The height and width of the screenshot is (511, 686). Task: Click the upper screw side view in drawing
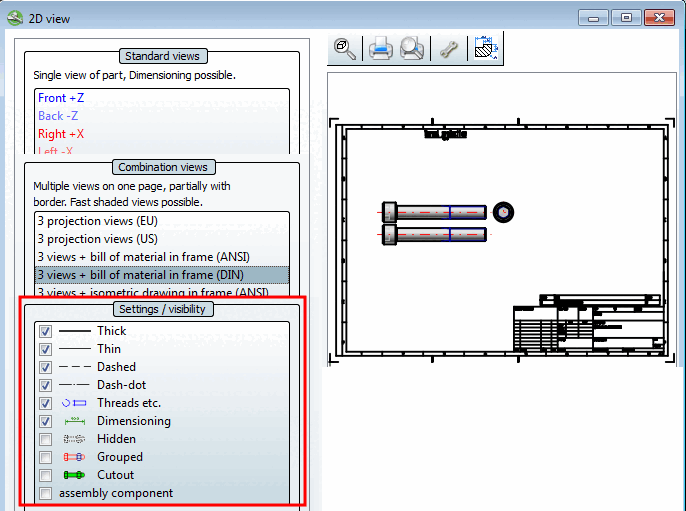pyautogui.click(x=434, y=212)
